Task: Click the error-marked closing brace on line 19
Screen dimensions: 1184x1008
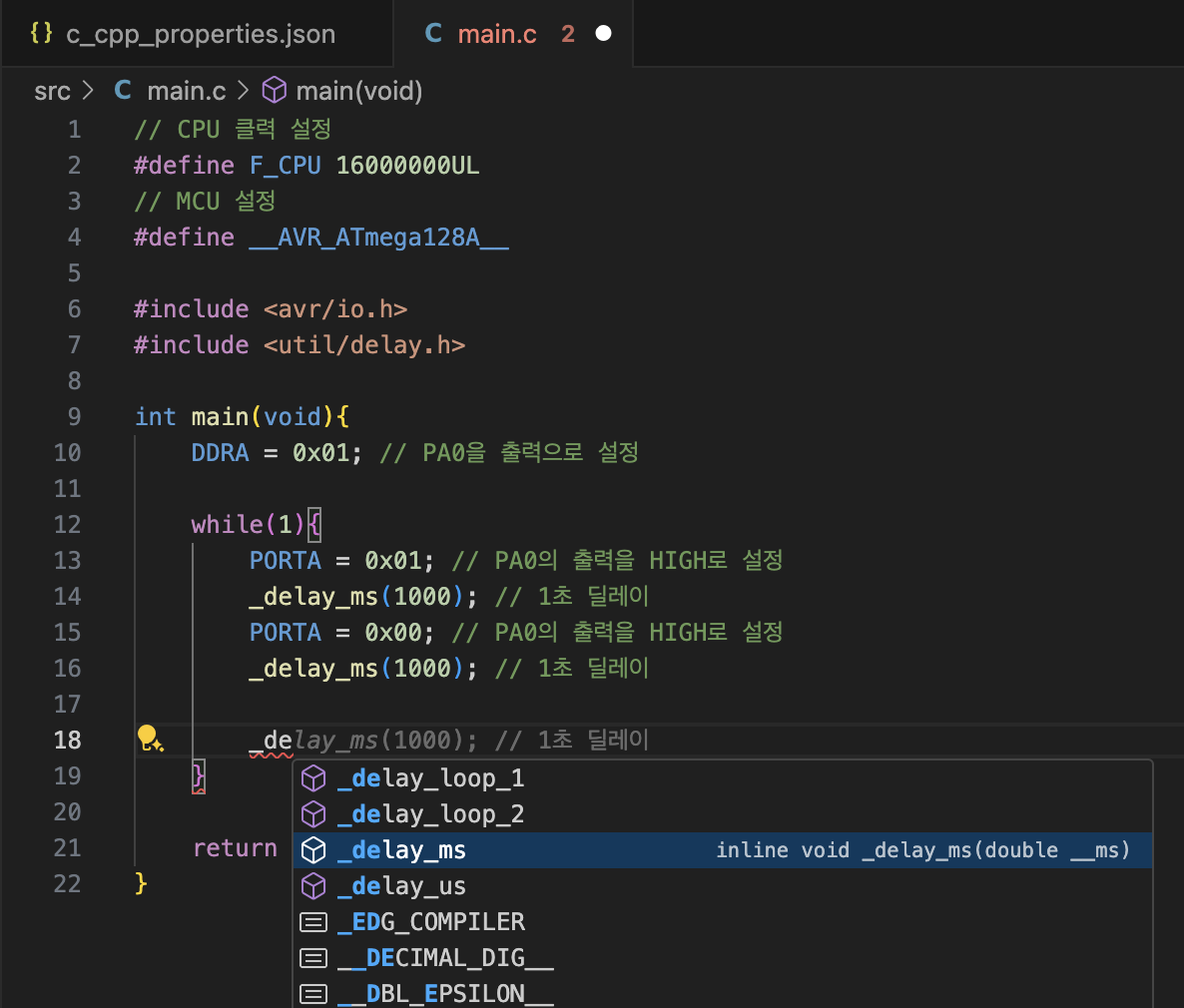Action: [198, 776]
